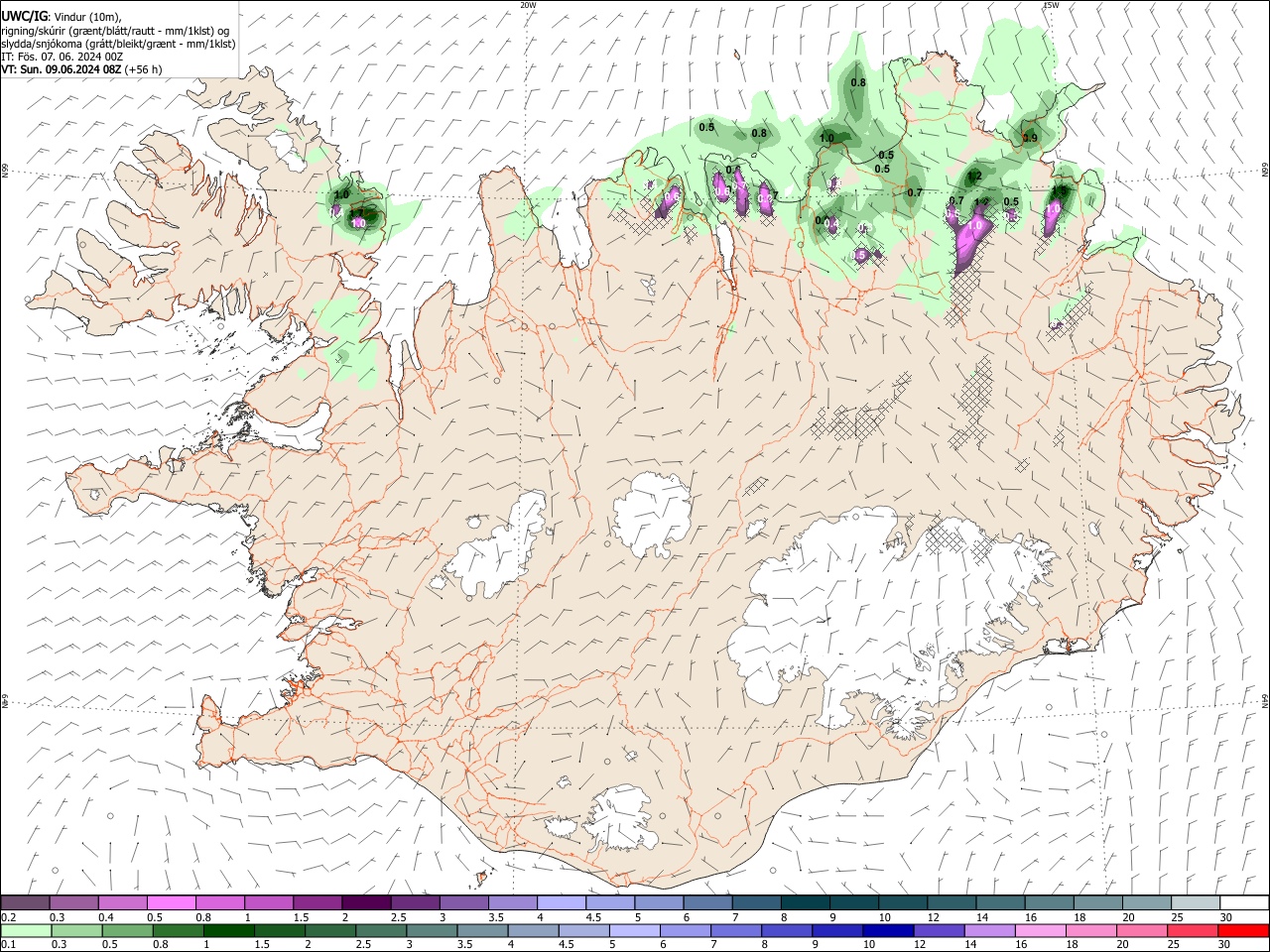
Task: Click the '(+56 h)' forecast offset text
Action: pyautogui.click(x=144, y=69)
